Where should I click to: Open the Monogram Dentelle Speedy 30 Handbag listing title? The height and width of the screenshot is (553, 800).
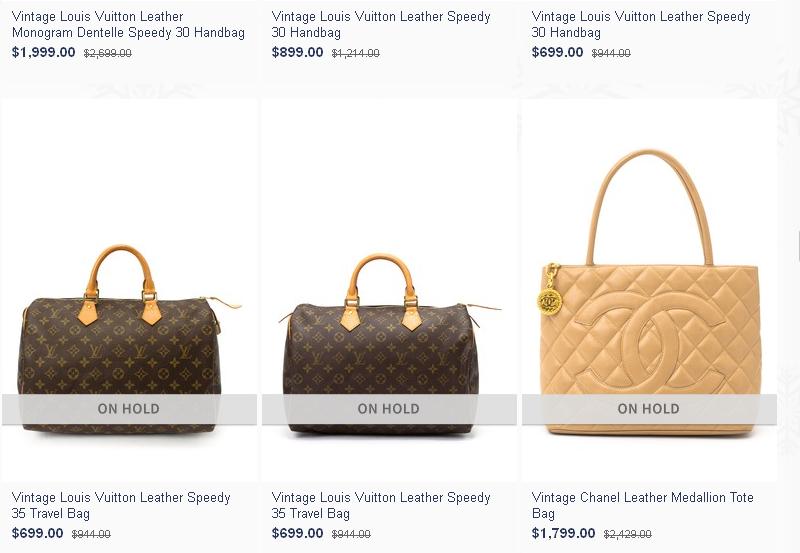coord(128,24)
